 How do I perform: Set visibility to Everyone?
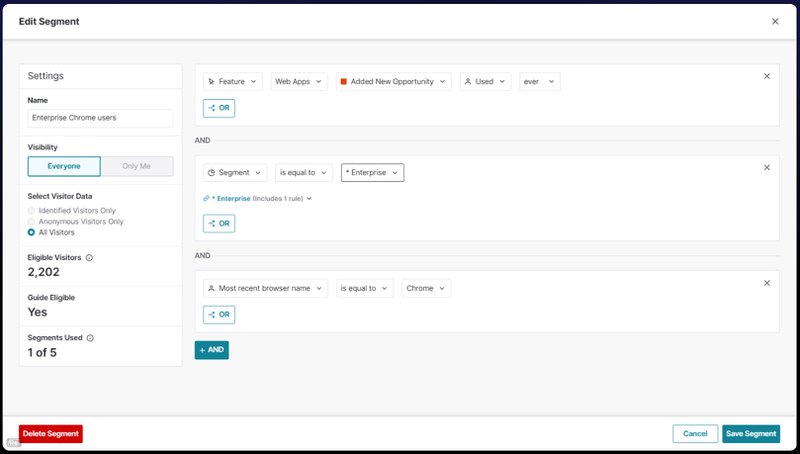64,166
